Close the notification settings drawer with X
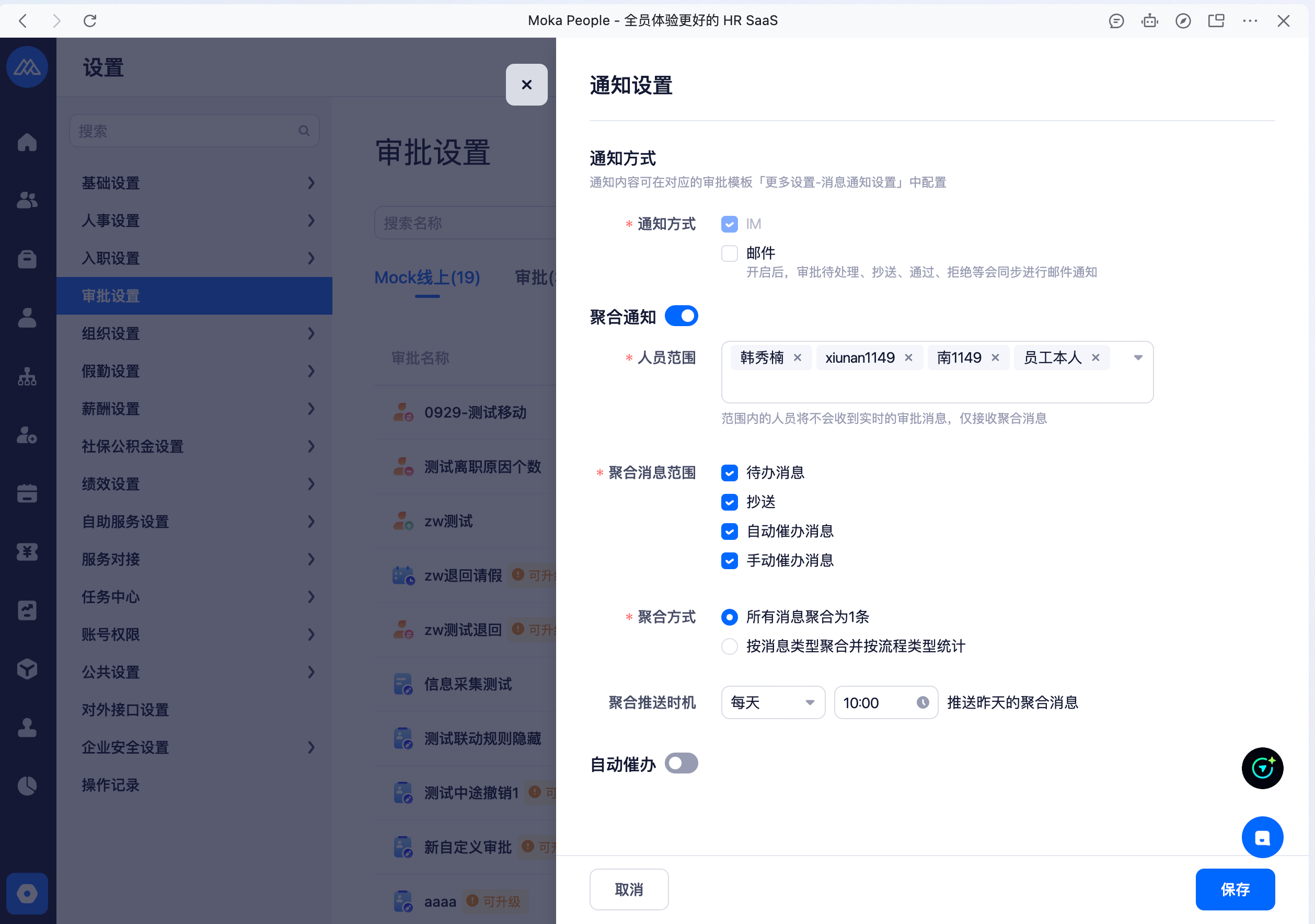1315x924 pixels. [526, 85]
